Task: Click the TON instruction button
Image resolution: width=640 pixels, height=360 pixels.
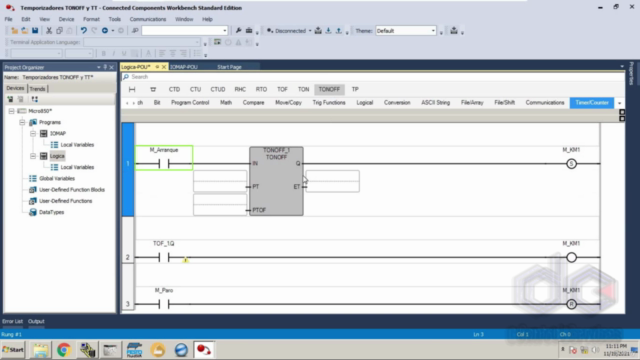Action: point(303,89)
